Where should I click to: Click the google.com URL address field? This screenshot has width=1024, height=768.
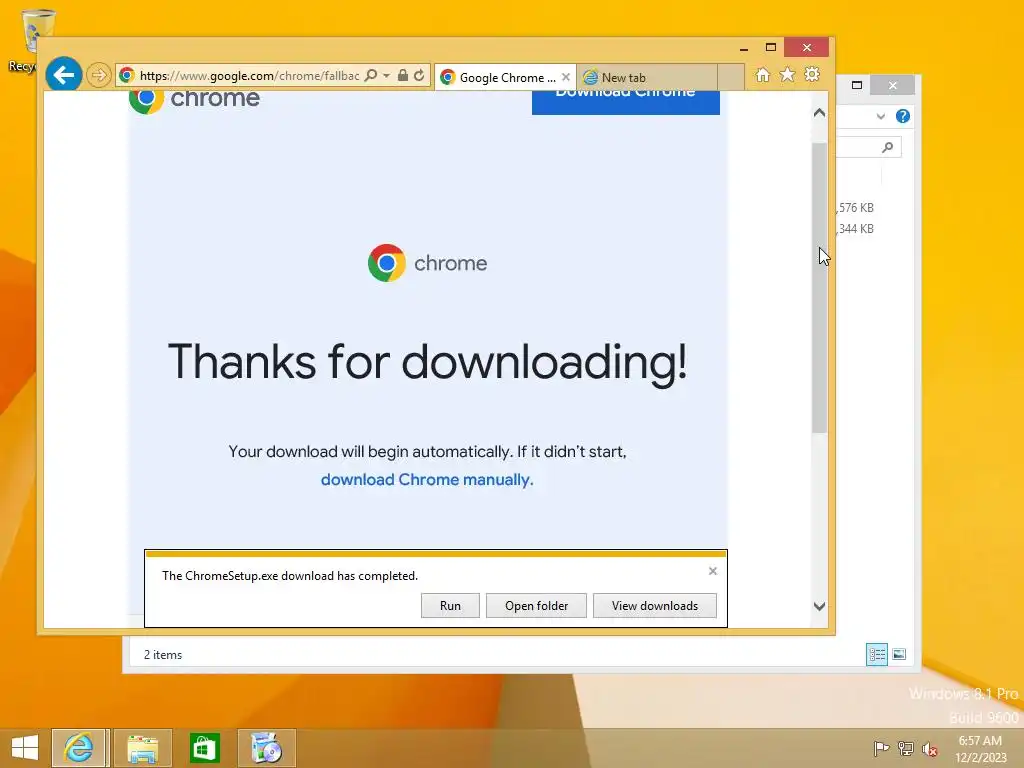pos(249,76)
